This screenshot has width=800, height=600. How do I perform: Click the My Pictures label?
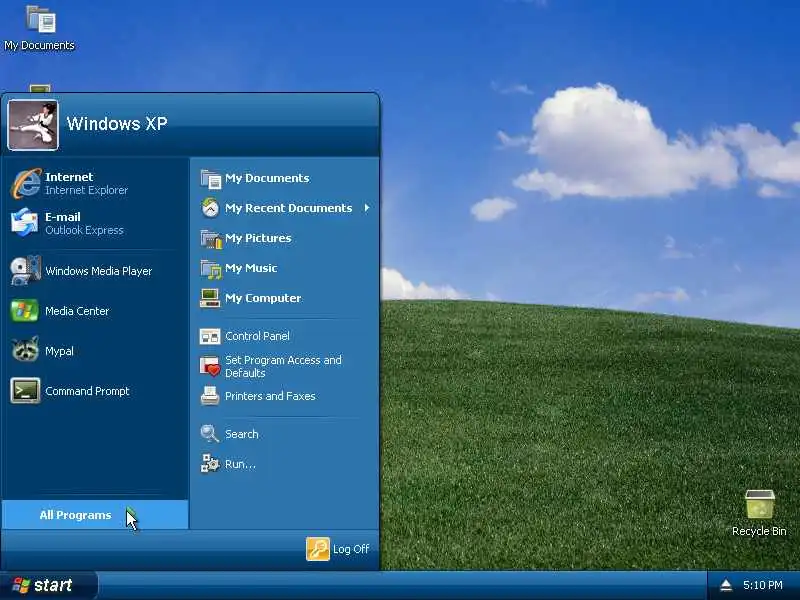click(x=258, y=238)
